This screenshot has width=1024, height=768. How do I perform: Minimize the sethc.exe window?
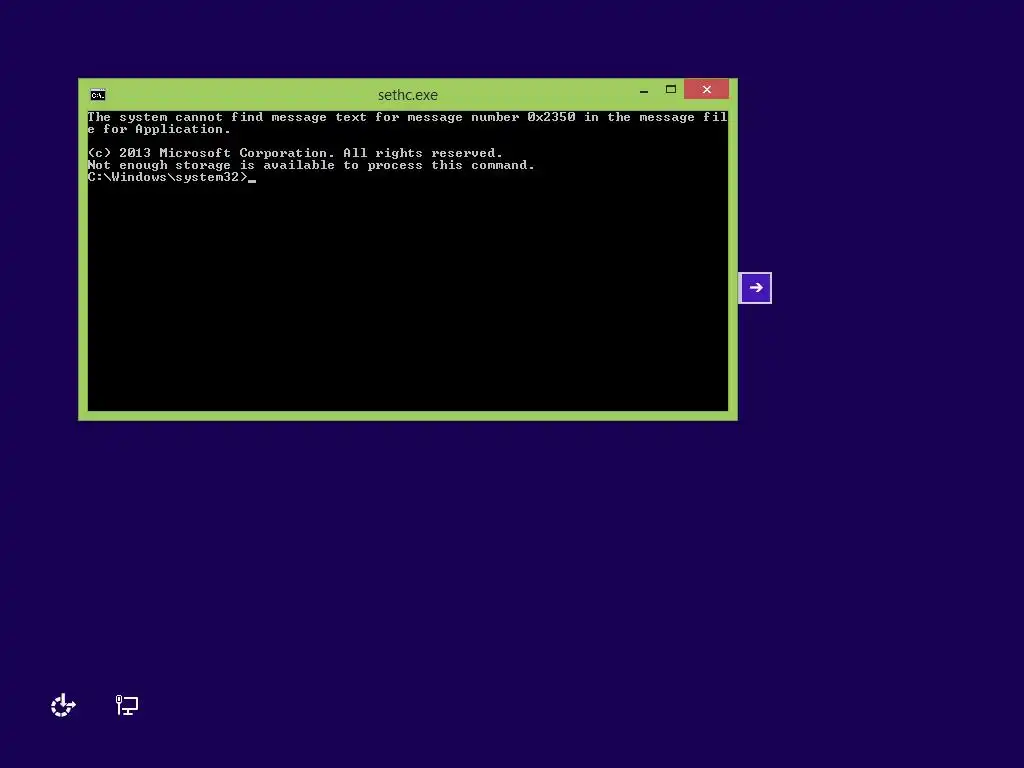[644, 91]
